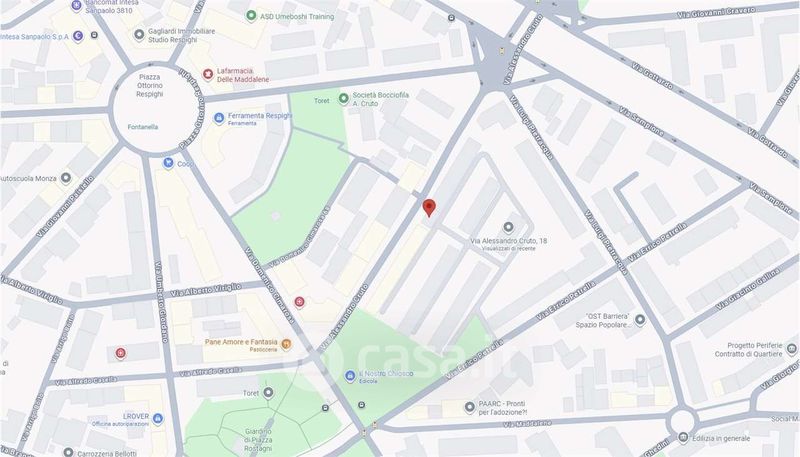800x457 pixels.
Task: Select the PAARC adoption place marker
Action: [x=470, y=407]
